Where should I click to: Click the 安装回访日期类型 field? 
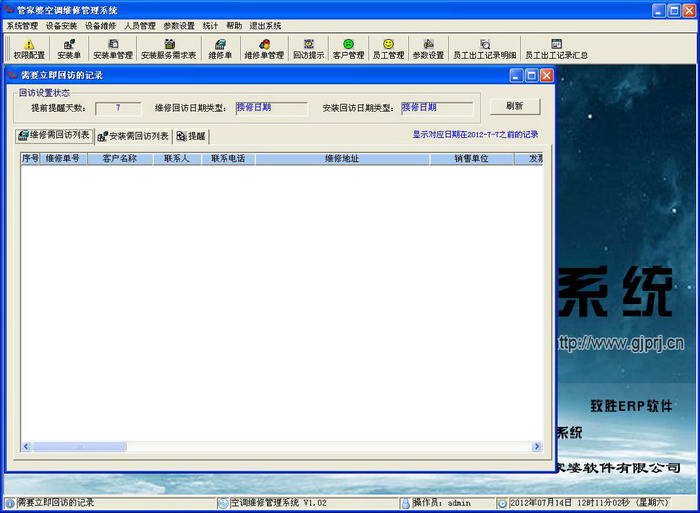point(437,108)
